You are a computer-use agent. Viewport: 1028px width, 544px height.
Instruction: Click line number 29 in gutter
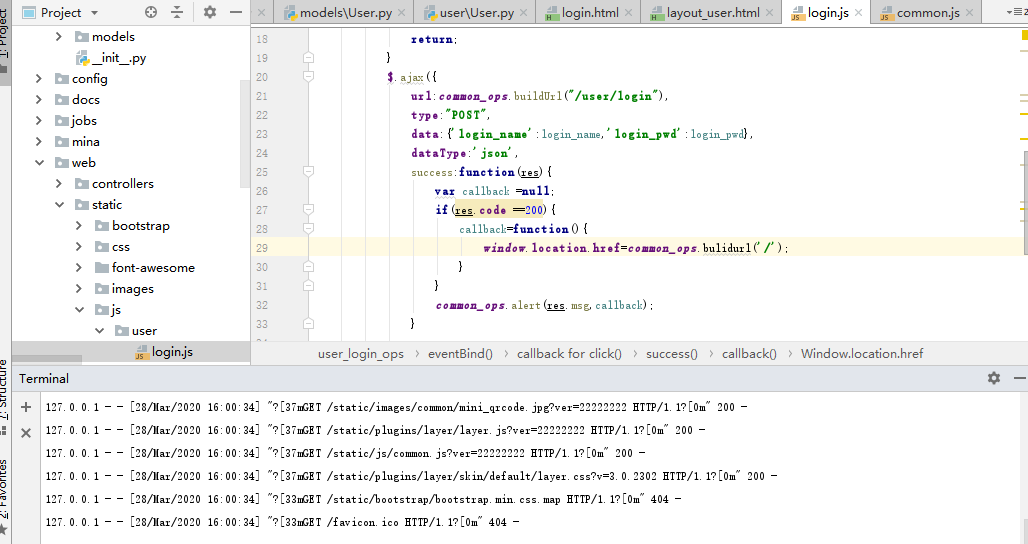tap(262, 248)
